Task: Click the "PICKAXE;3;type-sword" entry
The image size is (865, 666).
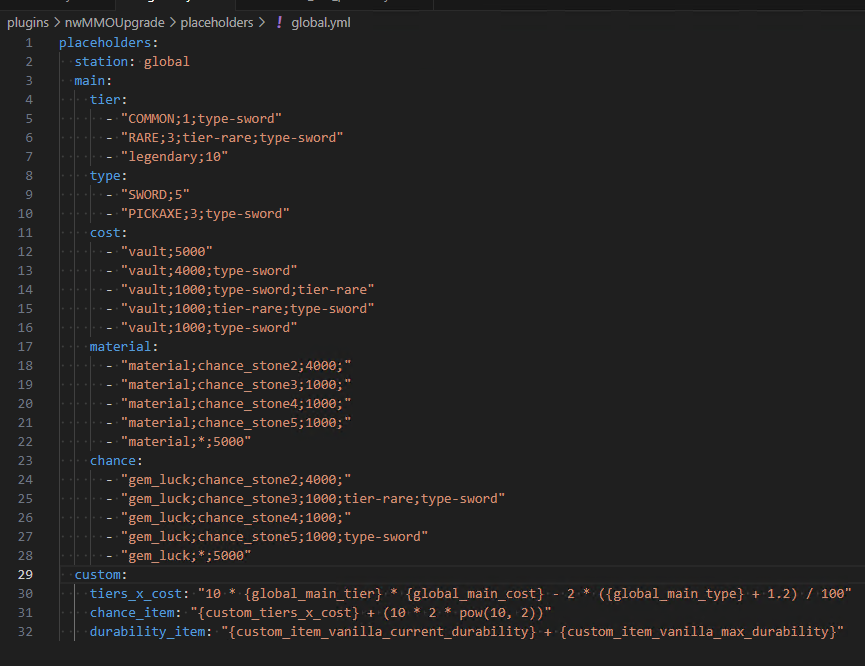Action: pyautogui.click(x=205, y=213)
